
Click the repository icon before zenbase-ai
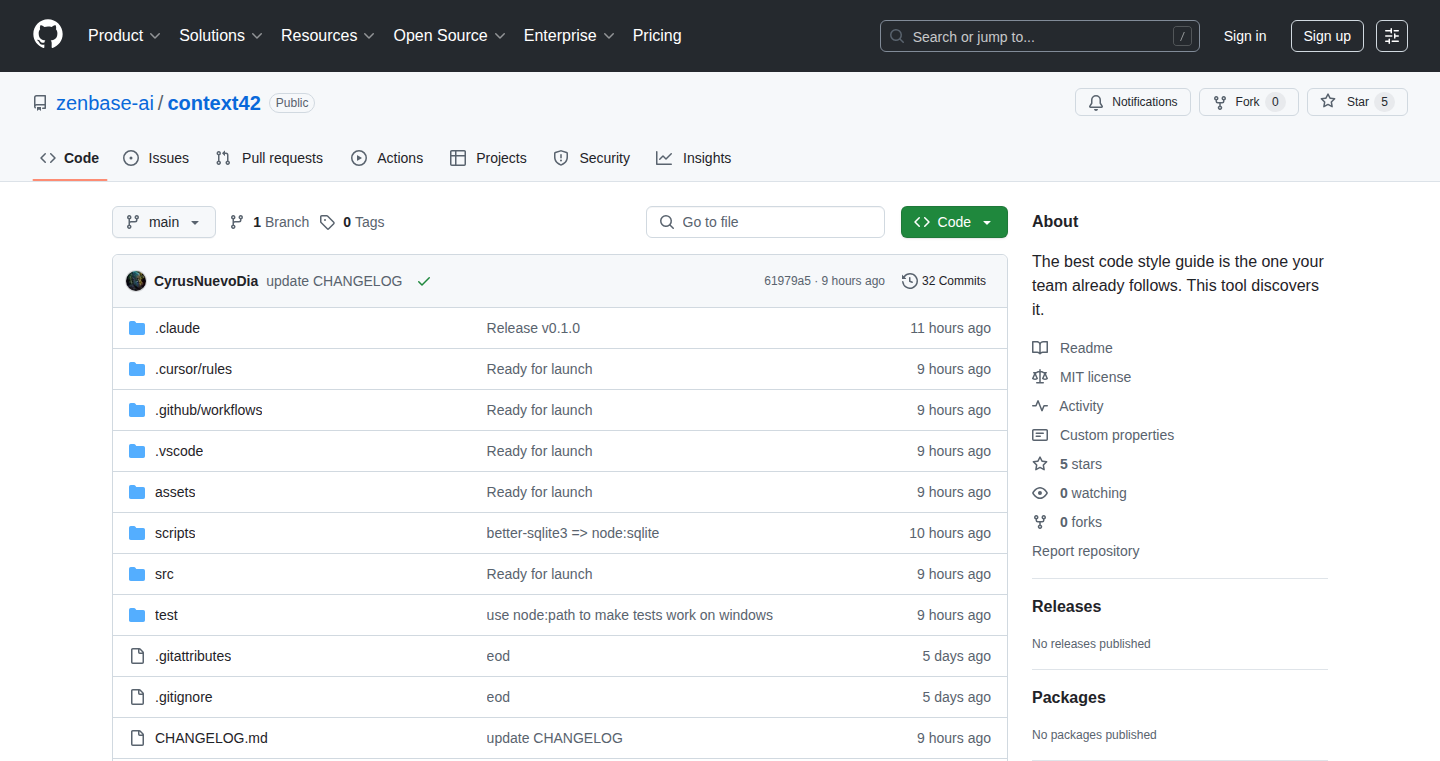click(x=40, y=103)
